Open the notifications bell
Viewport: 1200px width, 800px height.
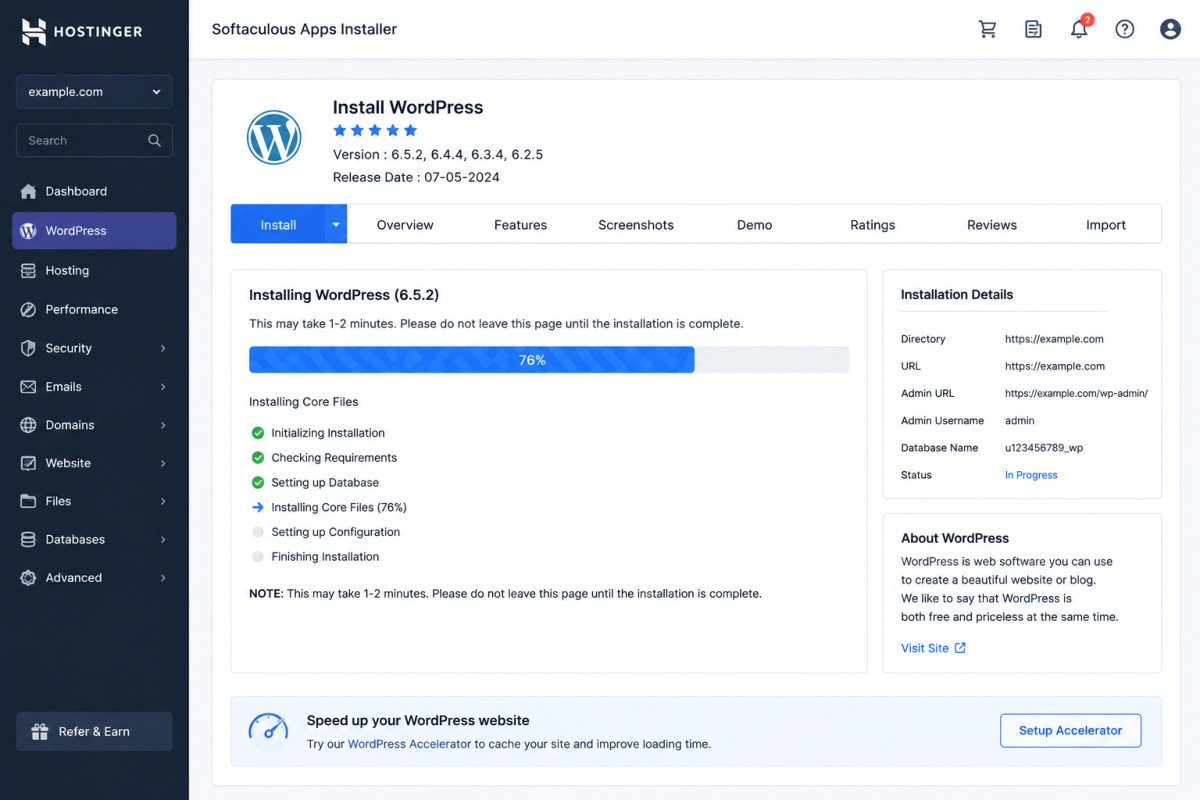[1079, 29]
